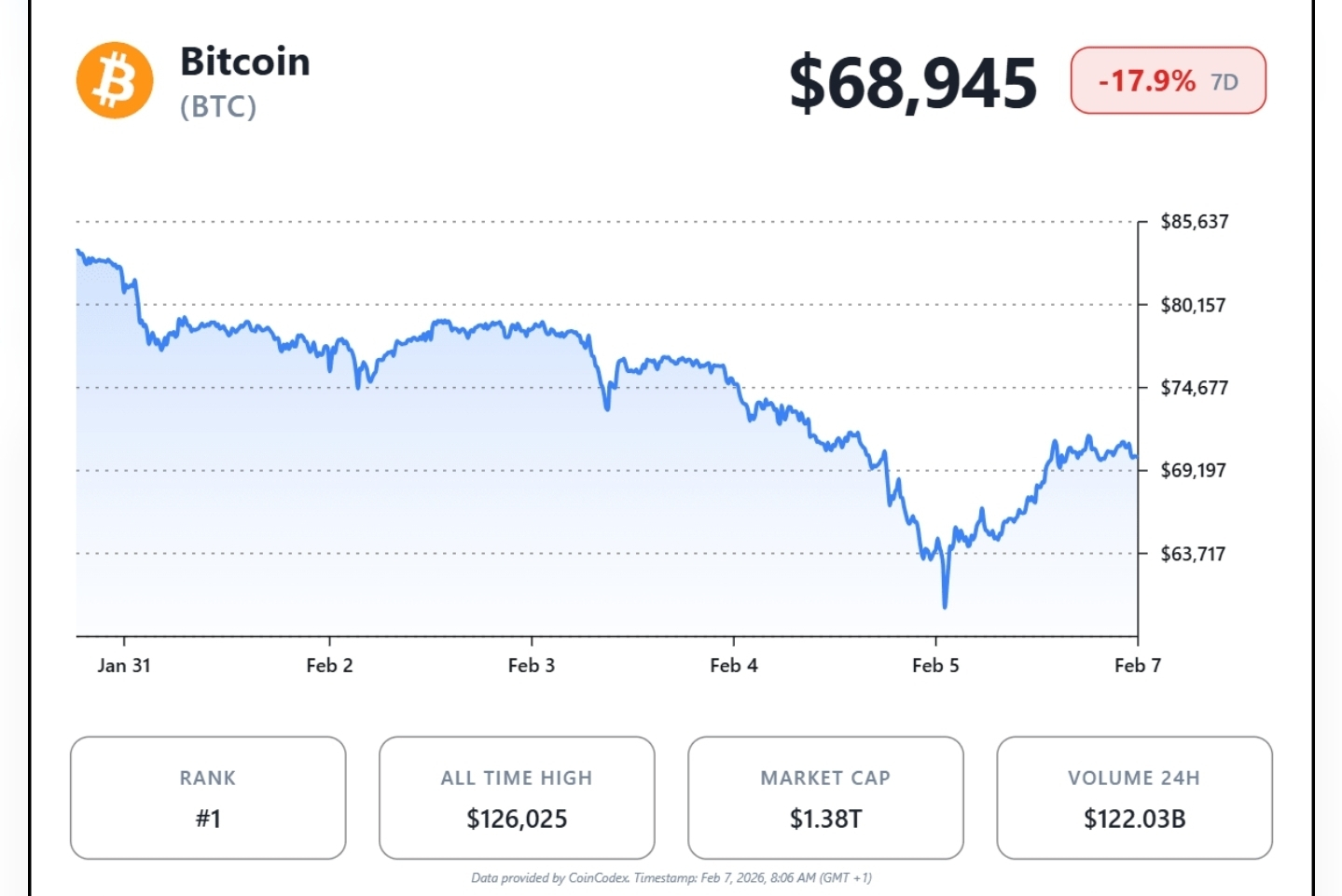Click the Feb 3 date axis label
The width and height of the screenshot is (1342, 896).
click(x=532, y=666)
